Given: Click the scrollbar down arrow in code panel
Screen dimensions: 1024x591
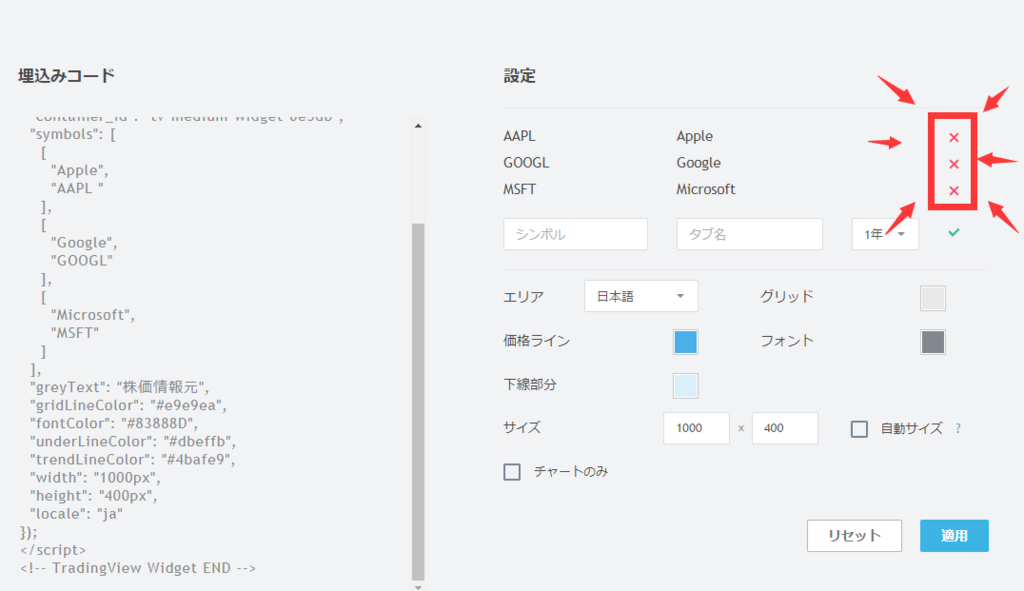Looking at the screenshot, I should (418, 587).
